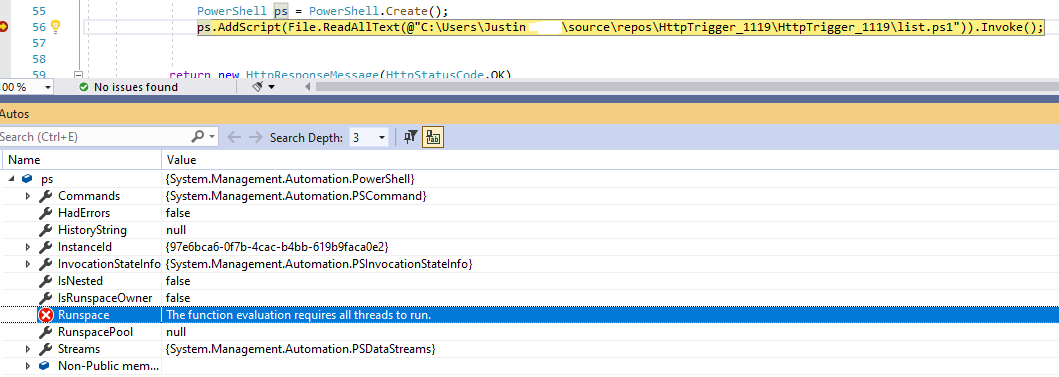Click the wrench icon beside RunspacePool

[46, 332]
